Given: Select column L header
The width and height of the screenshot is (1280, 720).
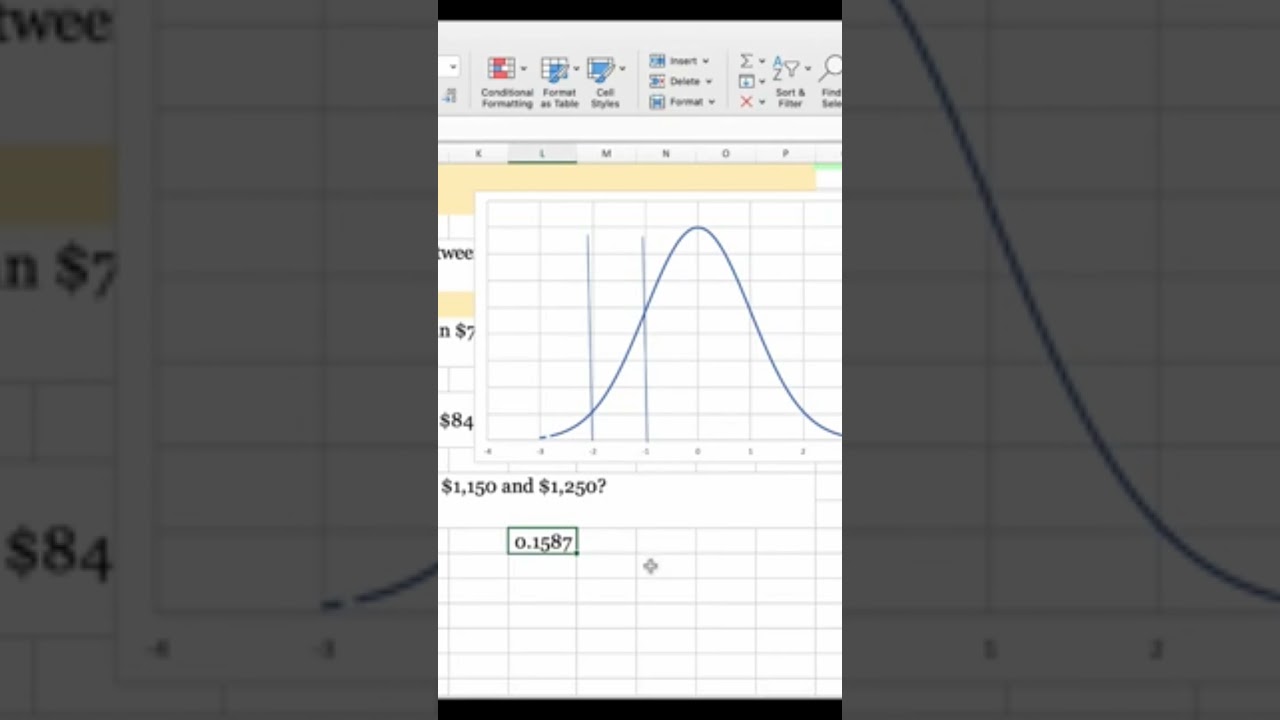Looking at the screenshot, I should pos(542,153).
